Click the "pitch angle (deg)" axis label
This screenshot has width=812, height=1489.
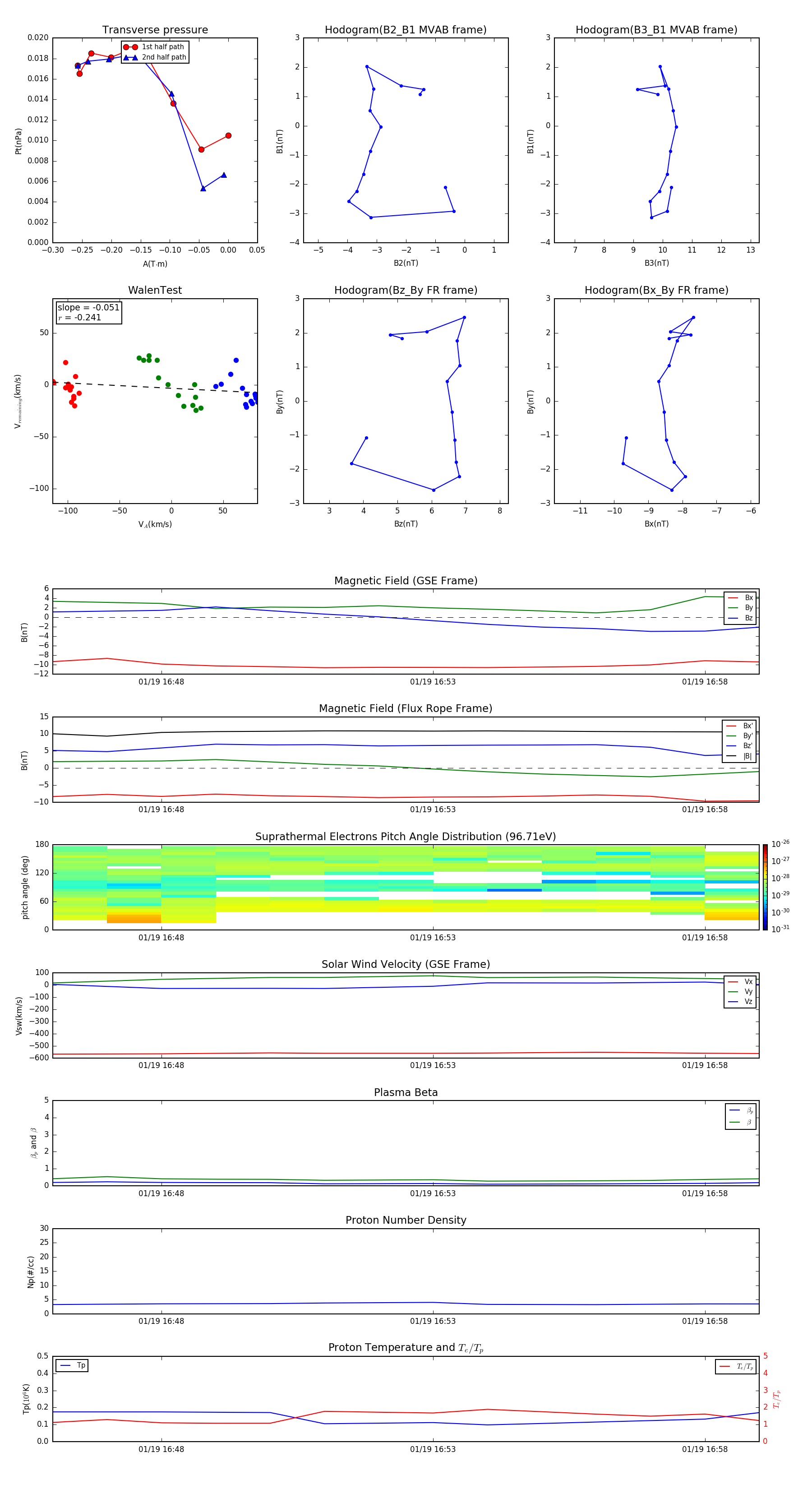point(25,887)
